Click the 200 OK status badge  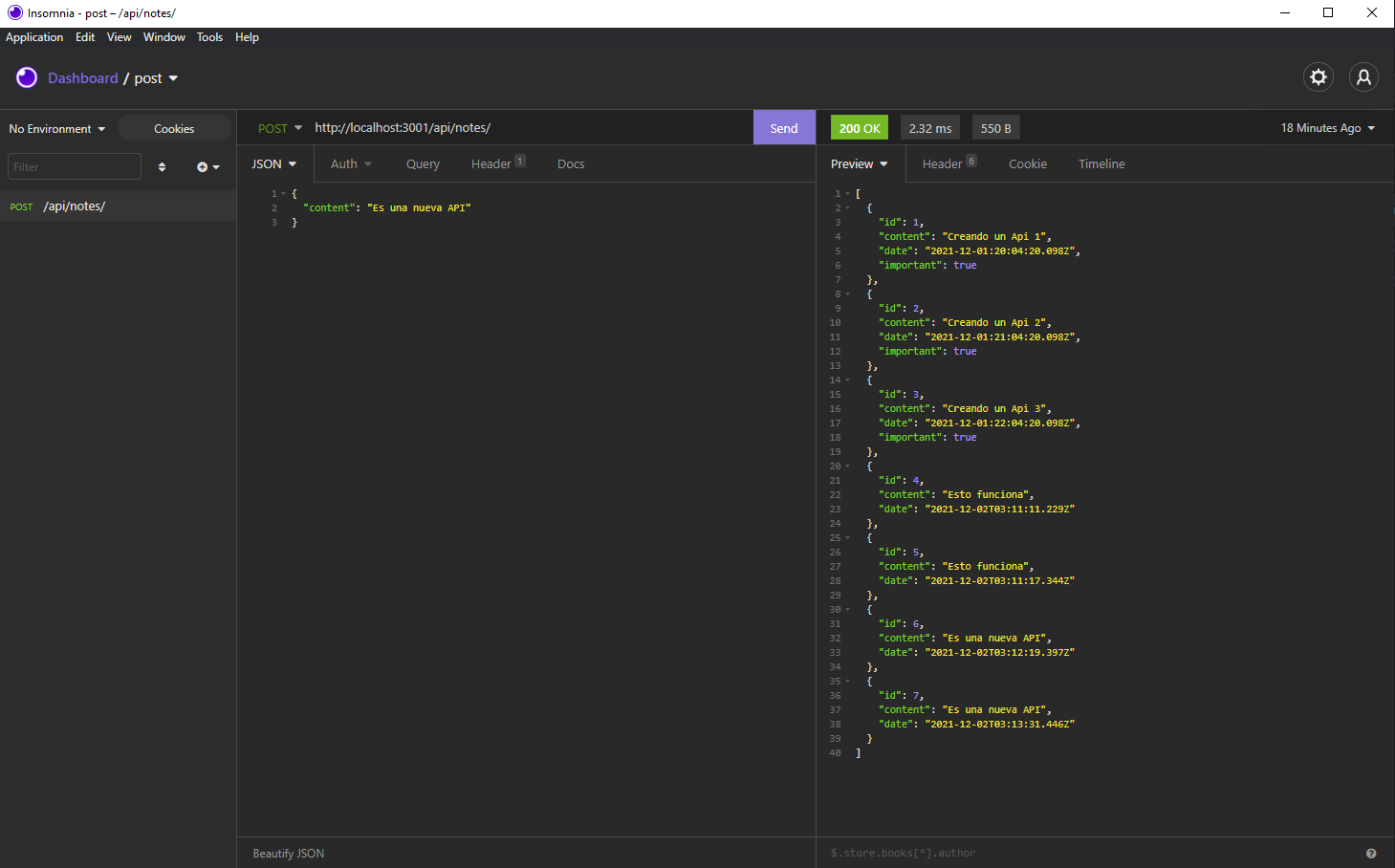pyautogui.click(x=860, y=128)
